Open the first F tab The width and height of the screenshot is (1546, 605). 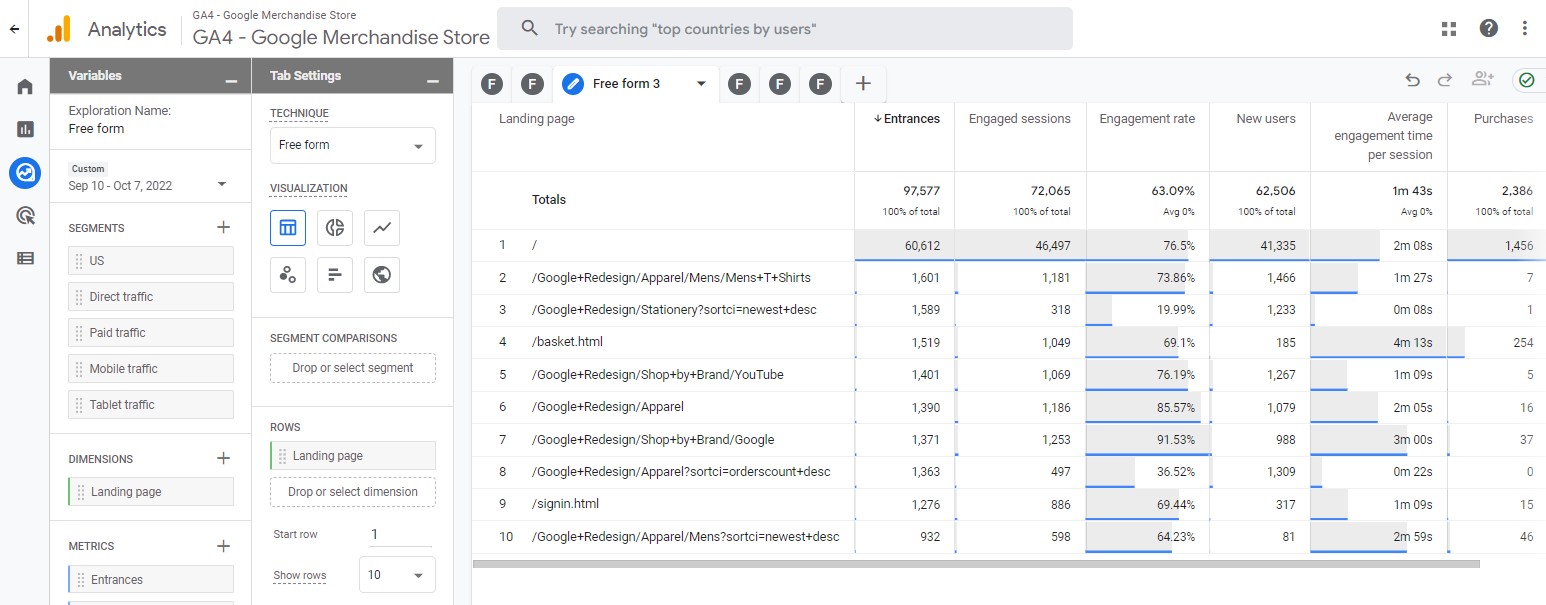(491, 84)
